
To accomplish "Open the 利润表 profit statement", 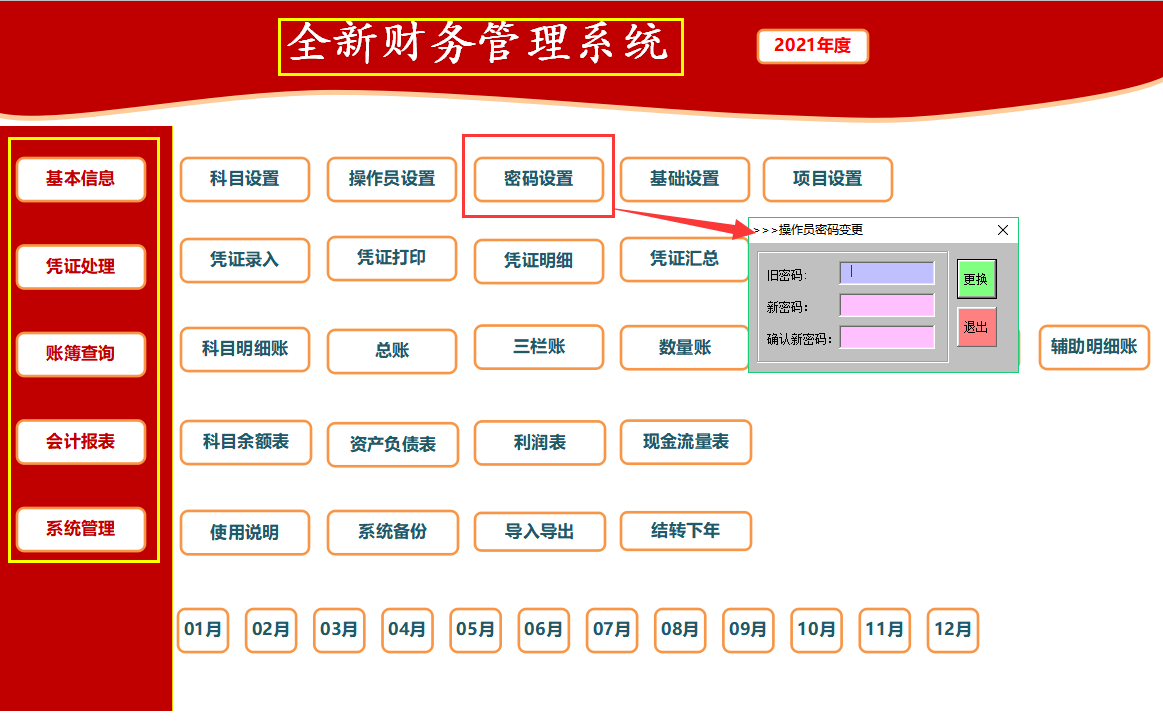I will [539, 442].
